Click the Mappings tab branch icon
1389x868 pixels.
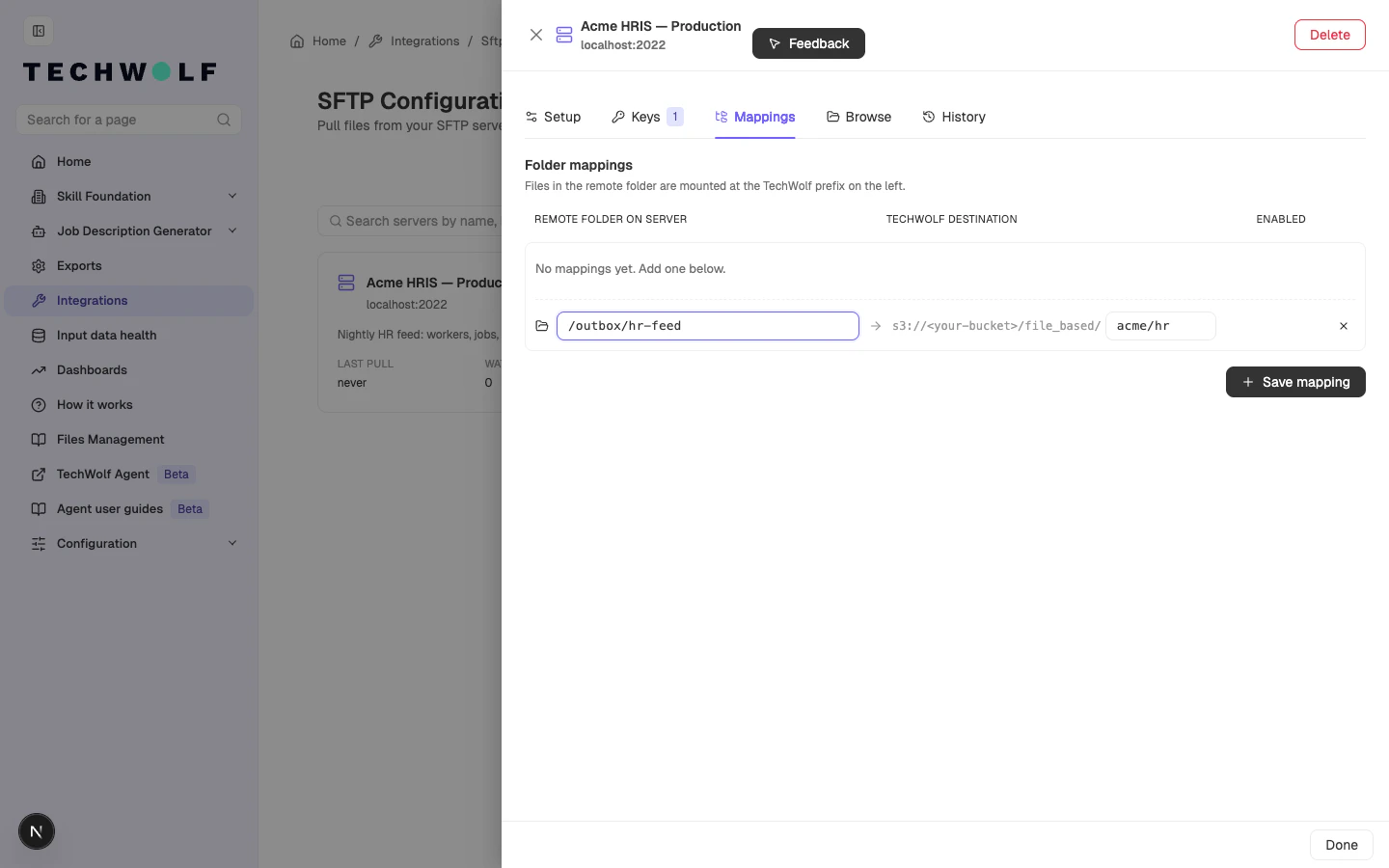click(x=722, y=117)
